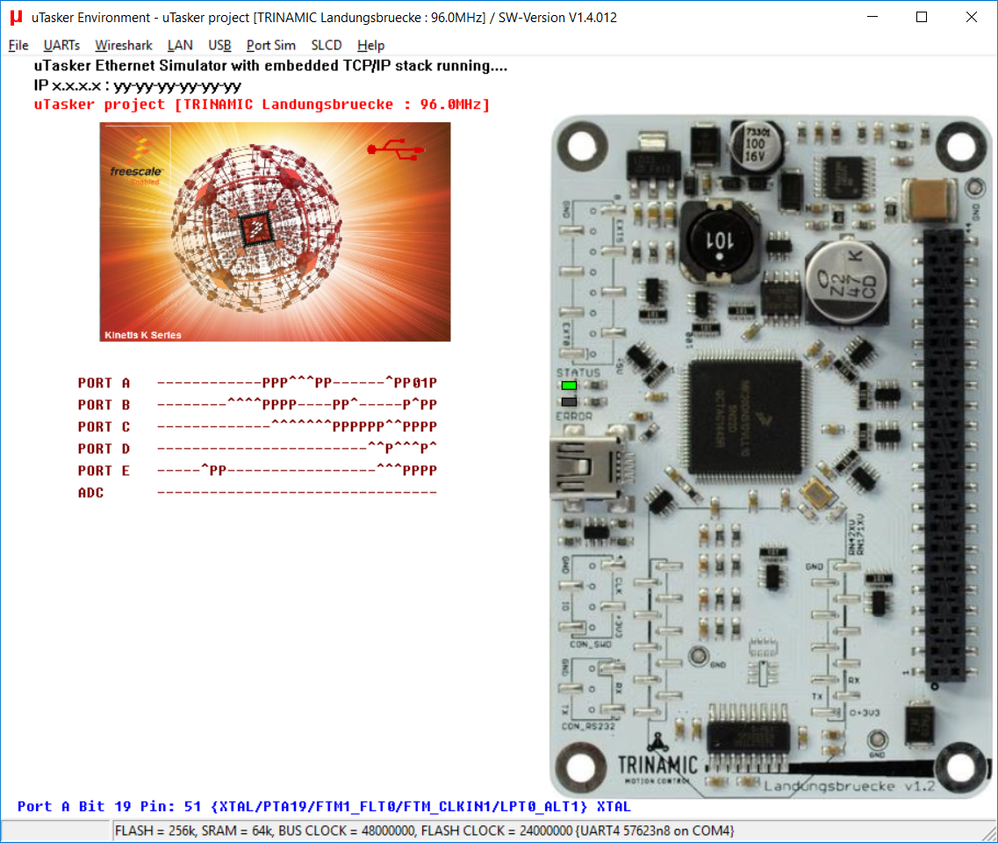The height and width of the screenshot is (843, 998).
Task: Open the USB menu
Action: [220, 45]
